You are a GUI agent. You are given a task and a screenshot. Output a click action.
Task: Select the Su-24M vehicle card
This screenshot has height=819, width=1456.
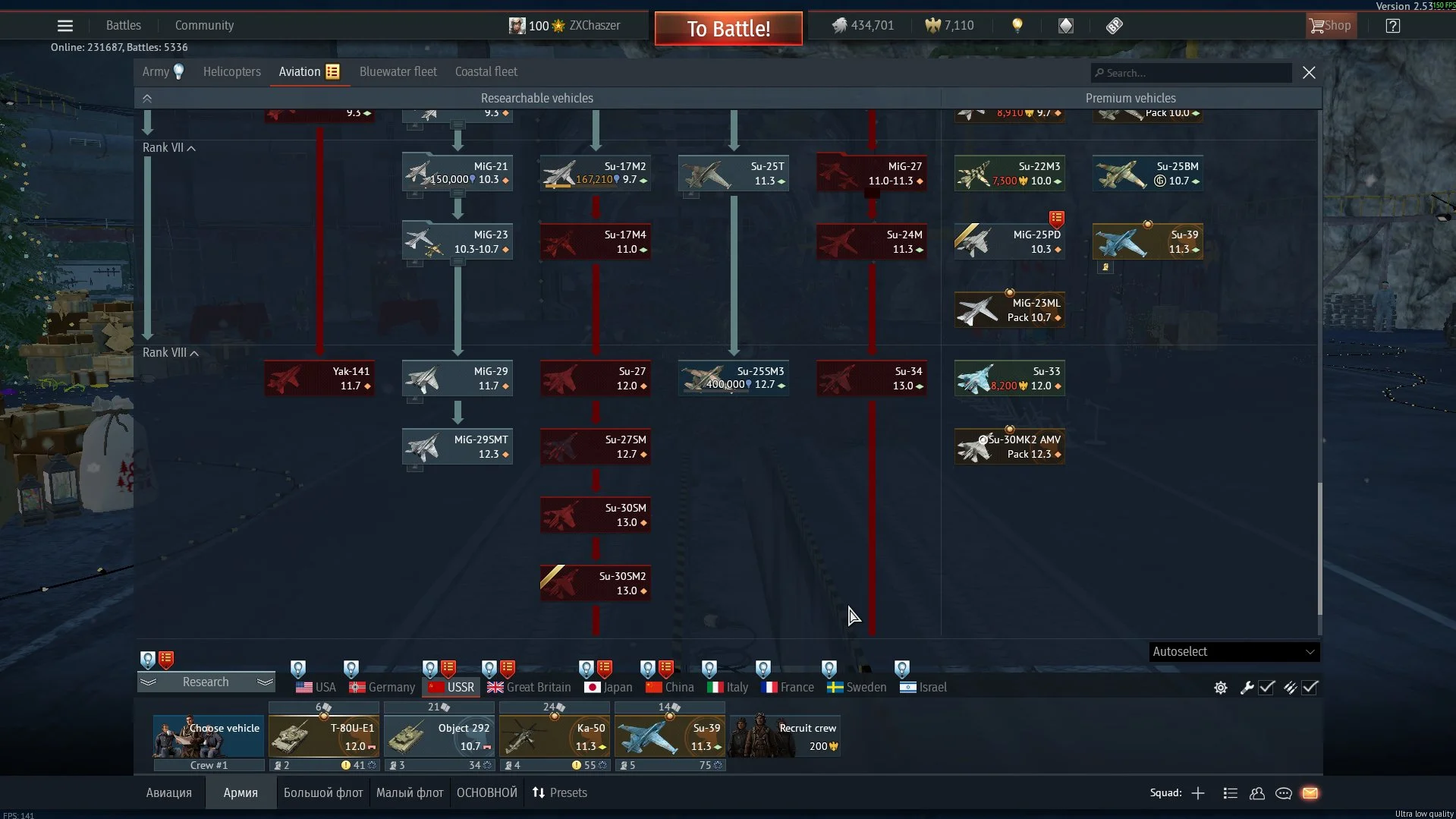[x=872, y=241]
